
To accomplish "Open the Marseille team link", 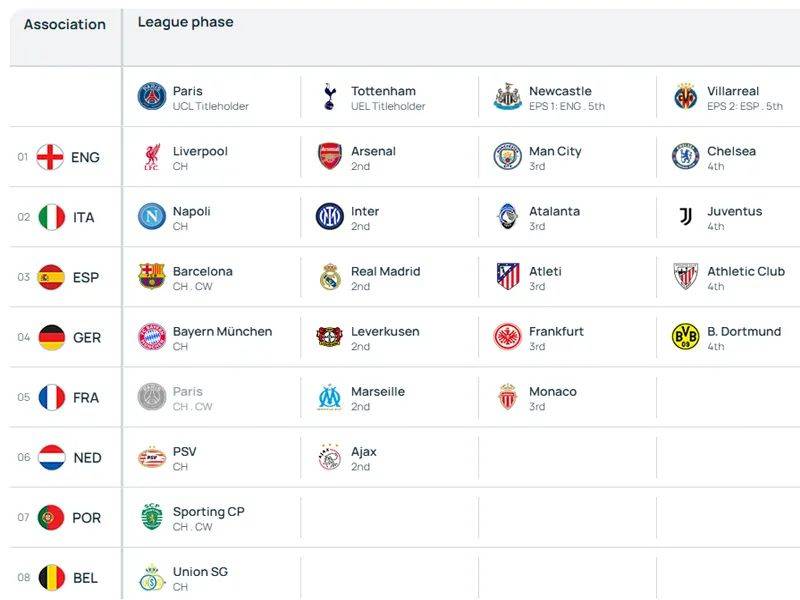I will pos(378,391).
